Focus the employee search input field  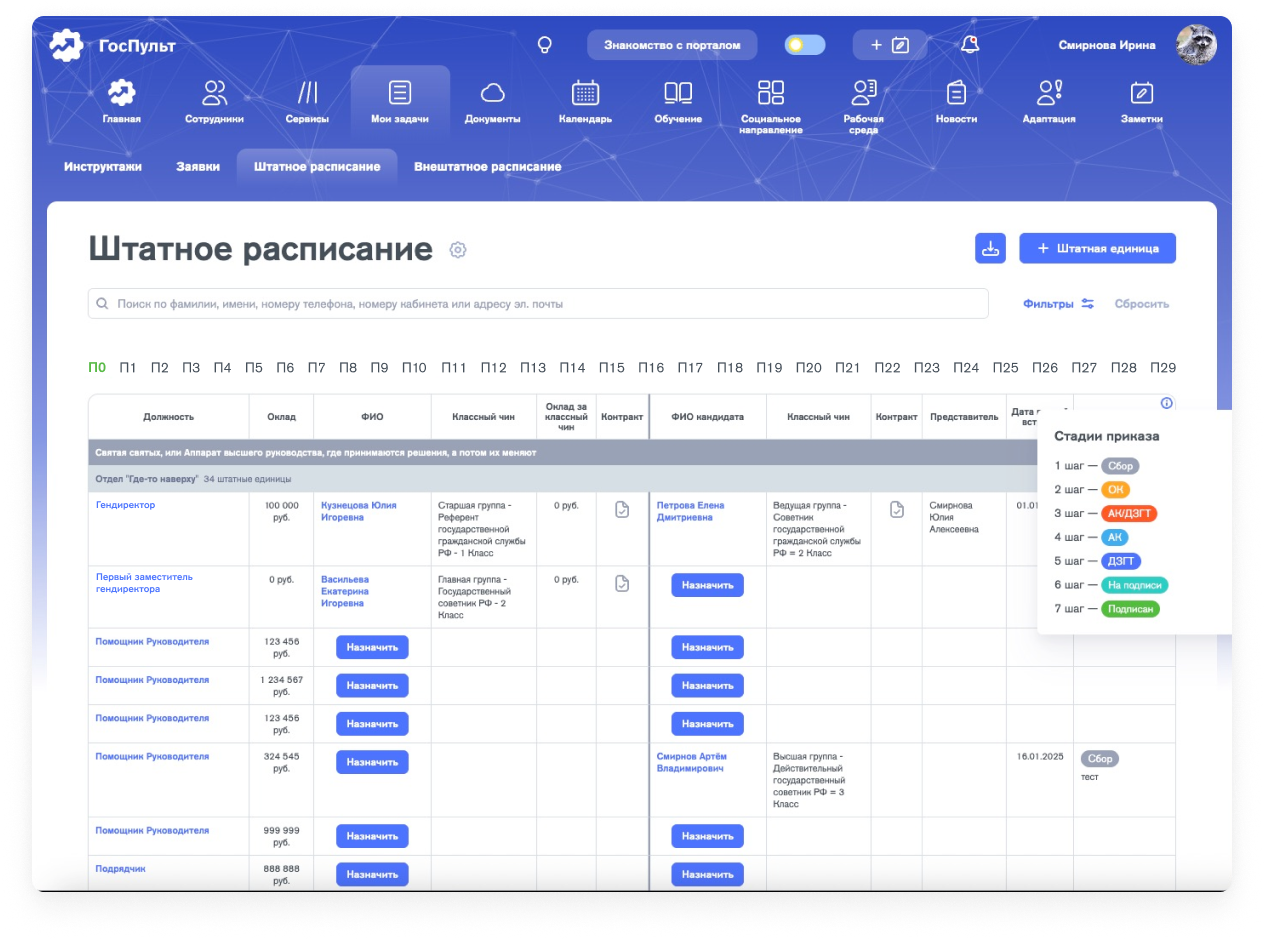pos(538,304)
